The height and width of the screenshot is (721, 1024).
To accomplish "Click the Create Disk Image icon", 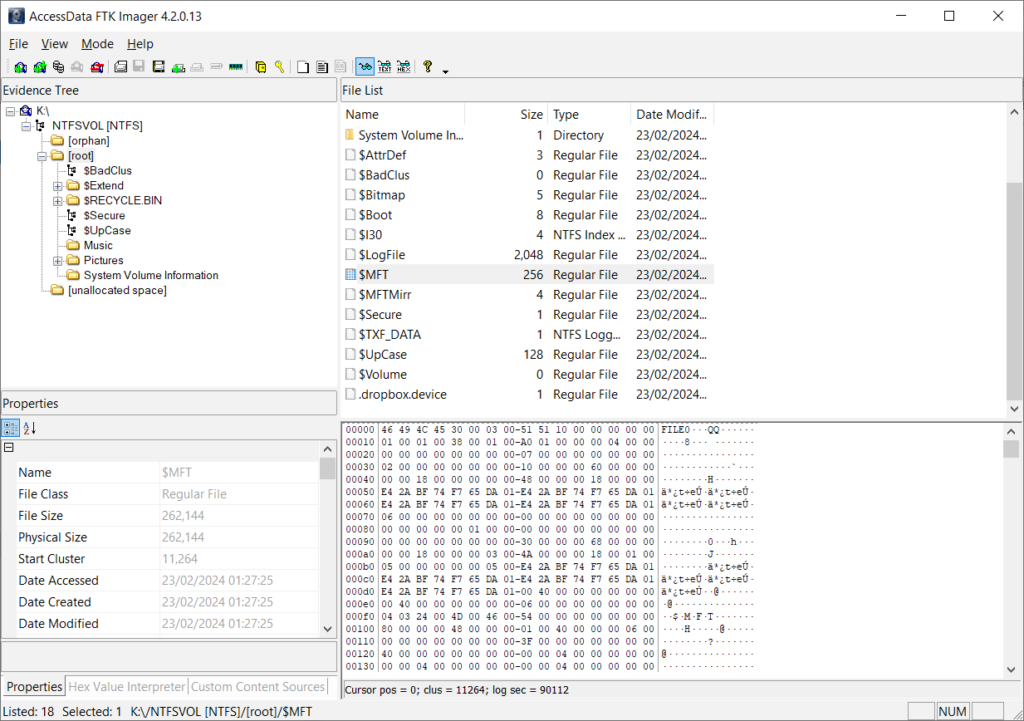I will click(x=121, y=67).
